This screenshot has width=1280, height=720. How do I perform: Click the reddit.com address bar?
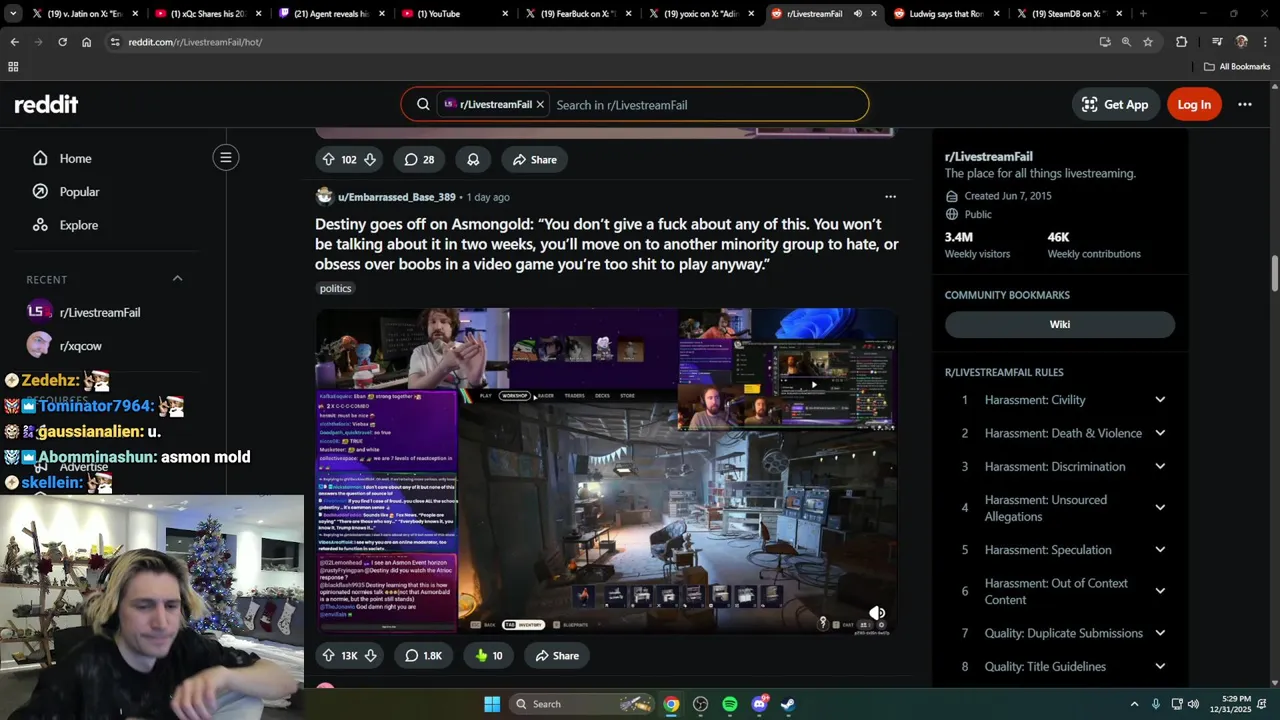pyautogui.click(x=600, y=42)
